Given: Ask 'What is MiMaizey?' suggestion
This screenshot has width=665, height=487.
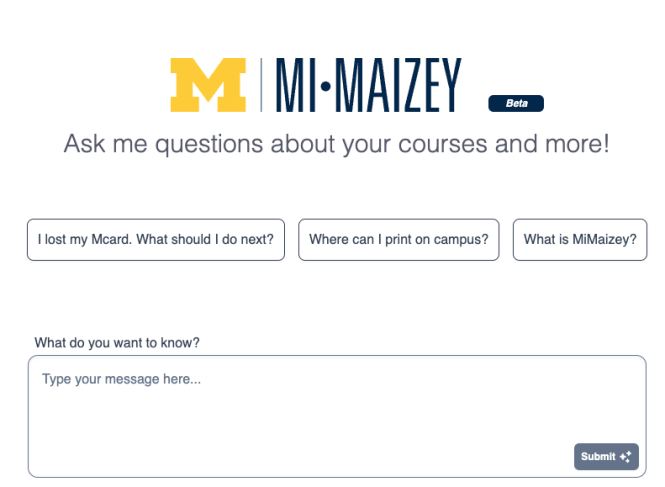Looking at the screenshot, I should point(580,240).
